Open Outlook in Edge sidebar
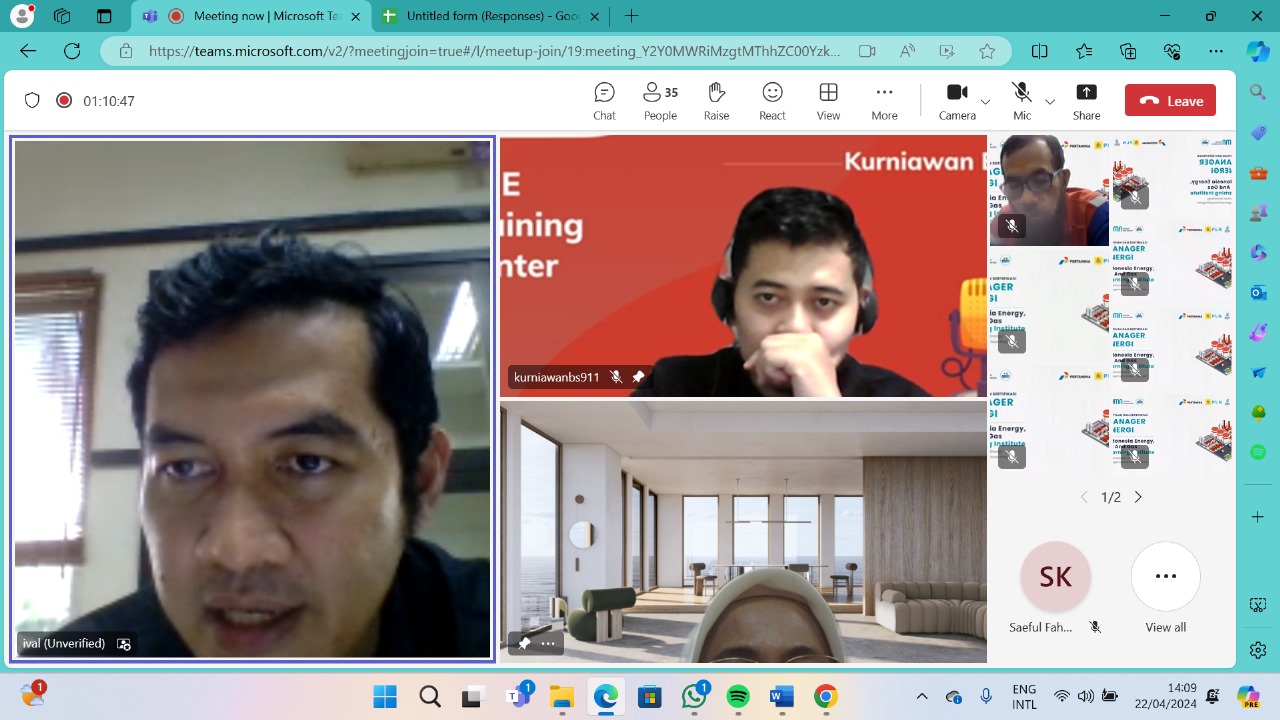Viewport: 1280px width, 720px height. [1258, 292]
